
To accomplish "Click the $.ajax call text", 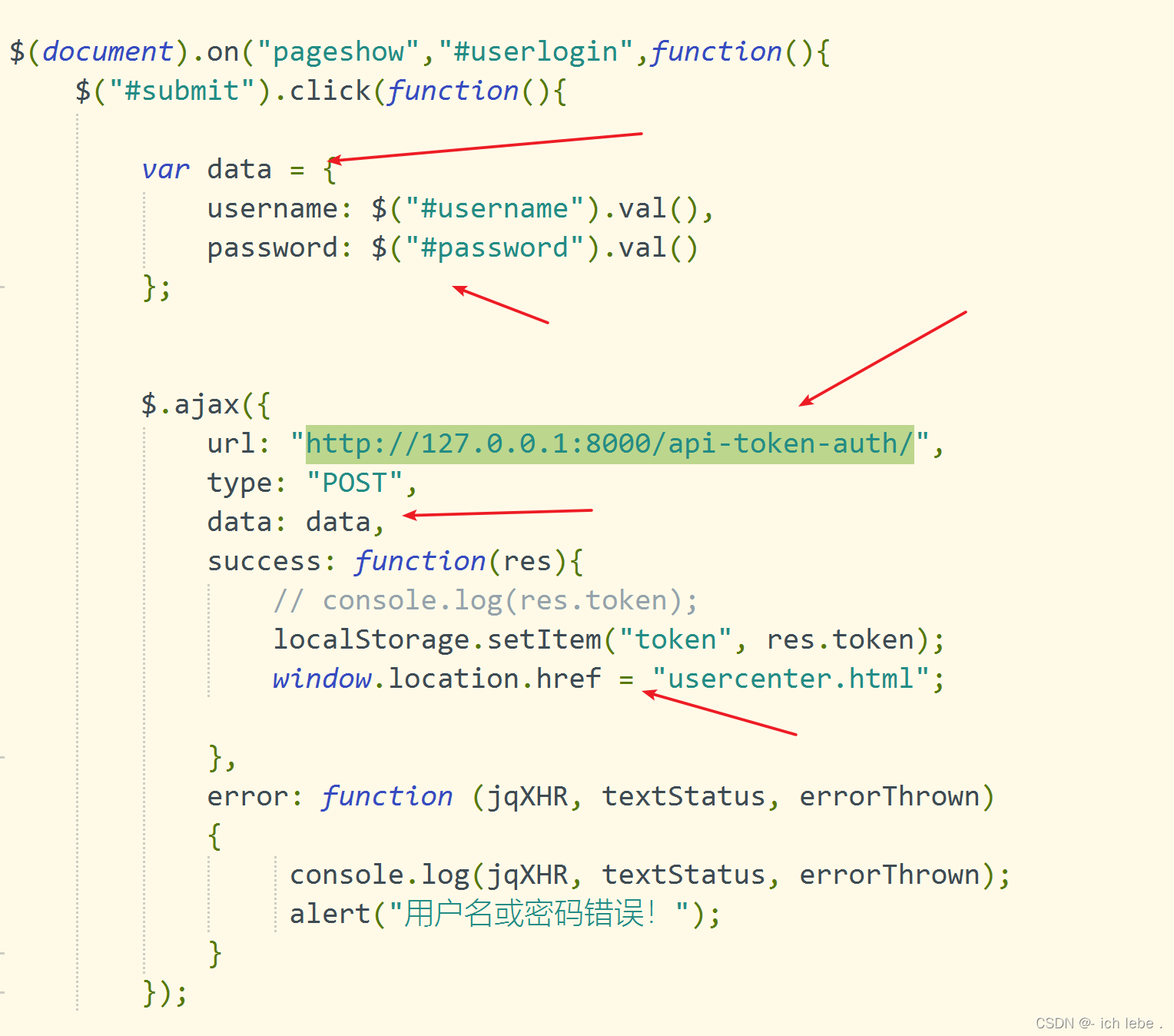I will pos(206,404).
